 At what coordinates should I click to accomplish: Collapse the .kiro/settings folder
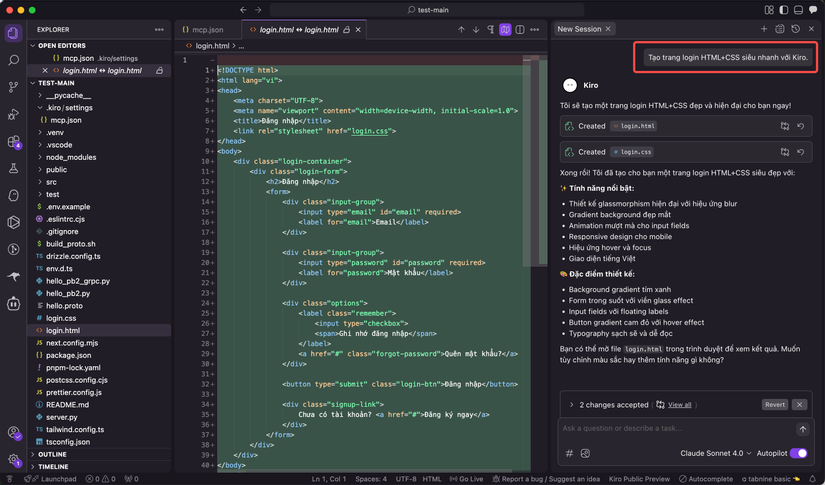[x=69, y=108]
